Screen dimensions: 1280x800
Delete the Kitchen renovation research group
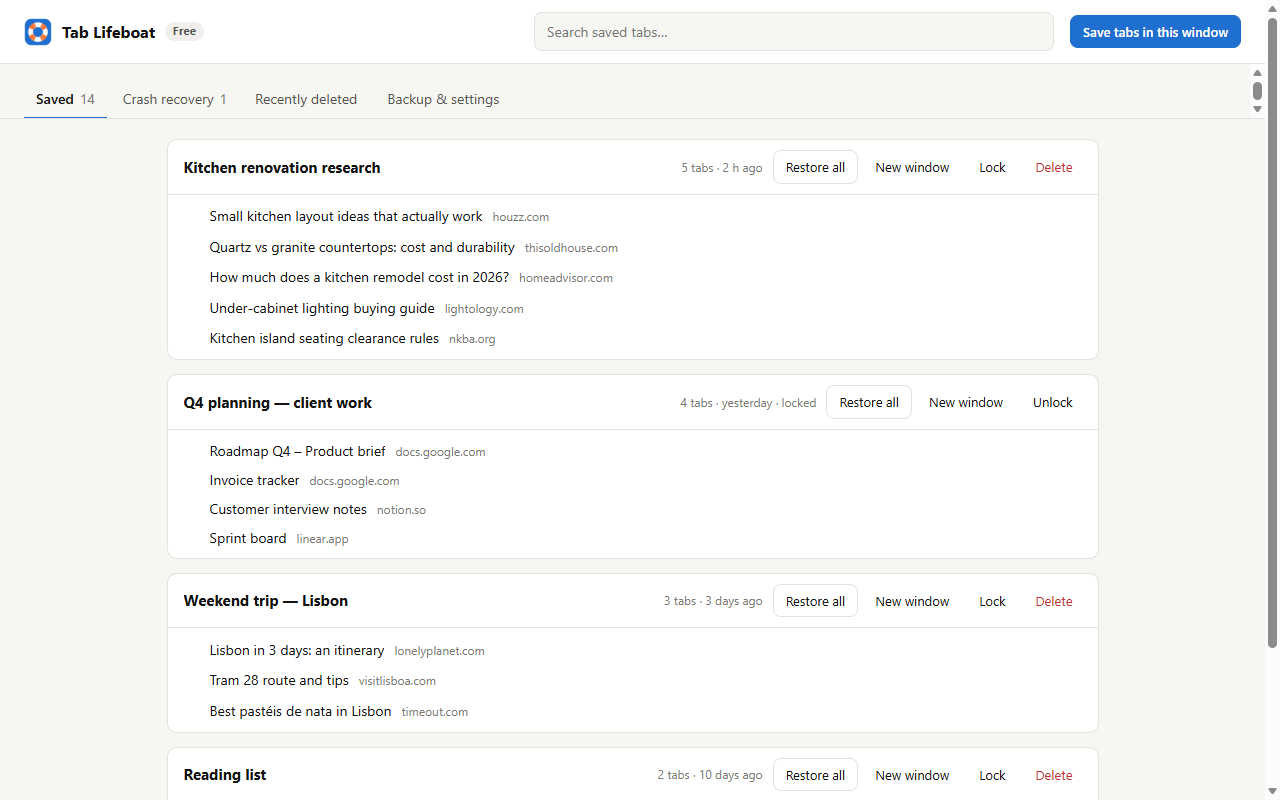1054,167
